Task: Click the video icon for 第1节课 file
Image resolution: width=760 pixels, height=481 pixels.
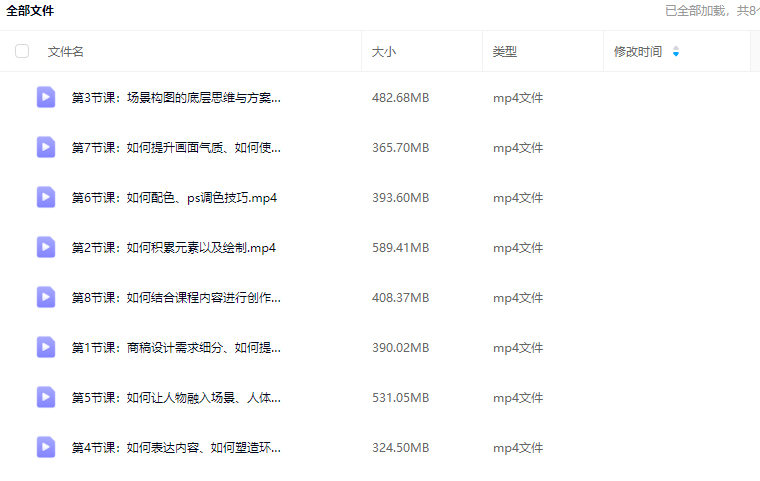Action: pos(46,347)
